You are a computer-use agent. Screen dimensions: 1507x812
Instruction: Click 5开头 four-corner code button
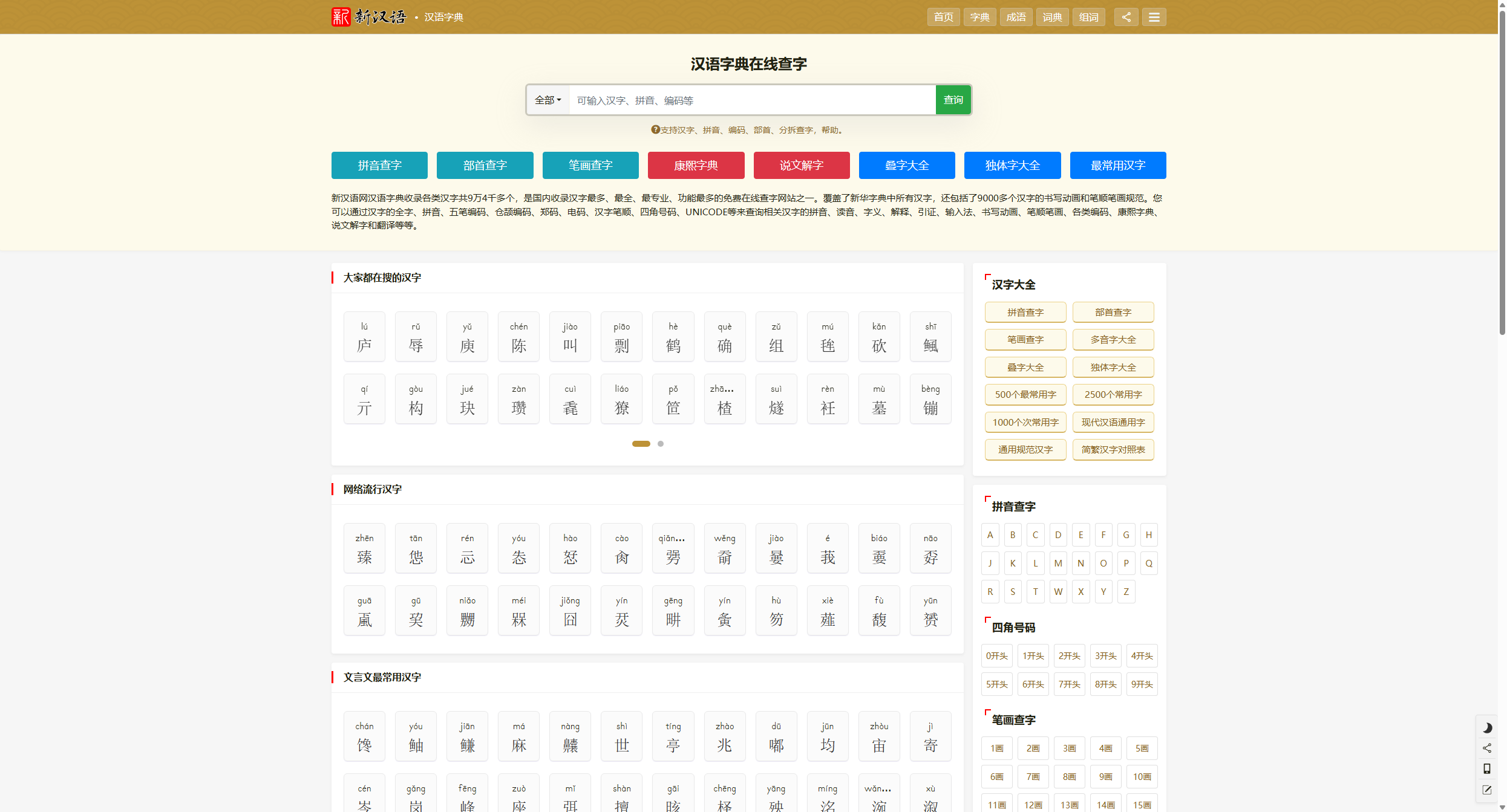click(x=996, y=684)
